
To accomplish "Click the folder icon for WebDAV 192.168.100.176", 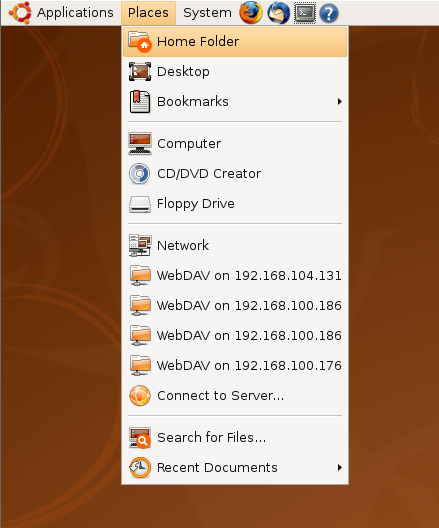I will 140,365.
